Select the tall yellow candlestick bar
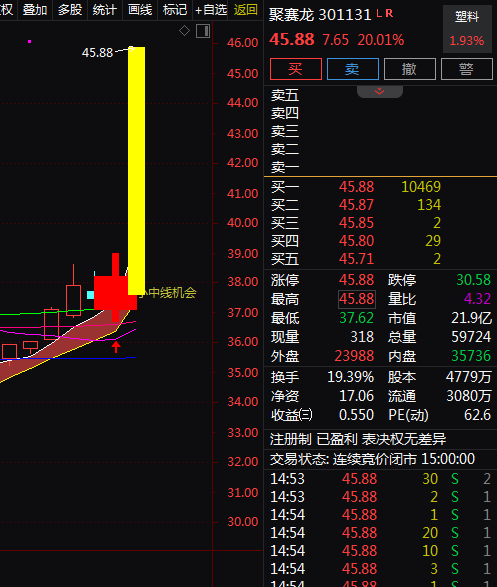The width and height of the screenshot is (497, 587). click(x=136, y=171)
